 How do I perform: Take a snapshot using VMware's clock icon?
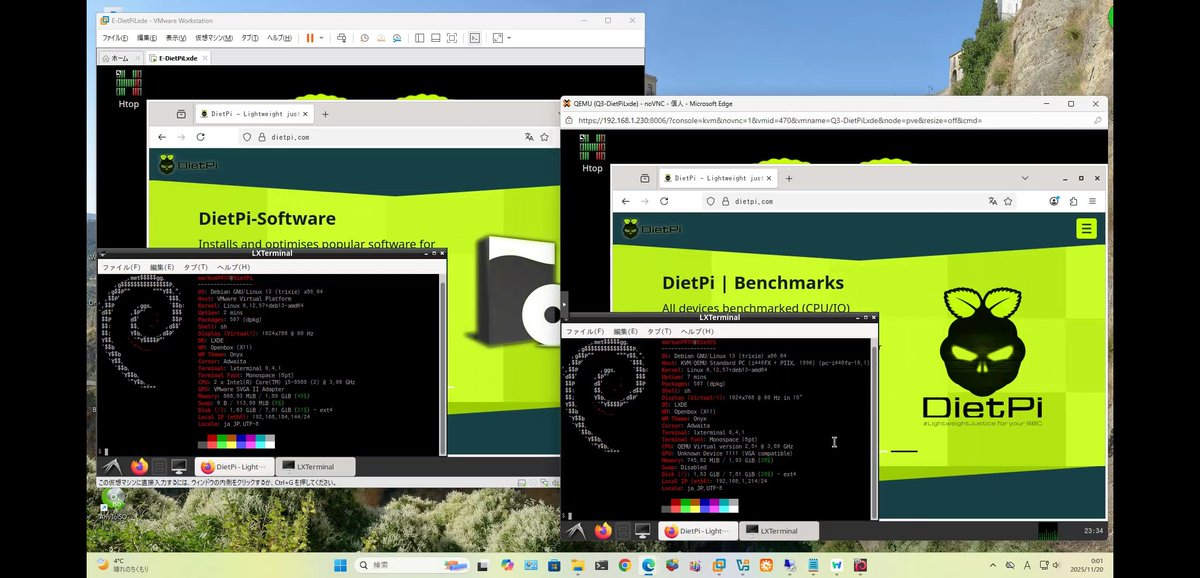coord(365,38)
